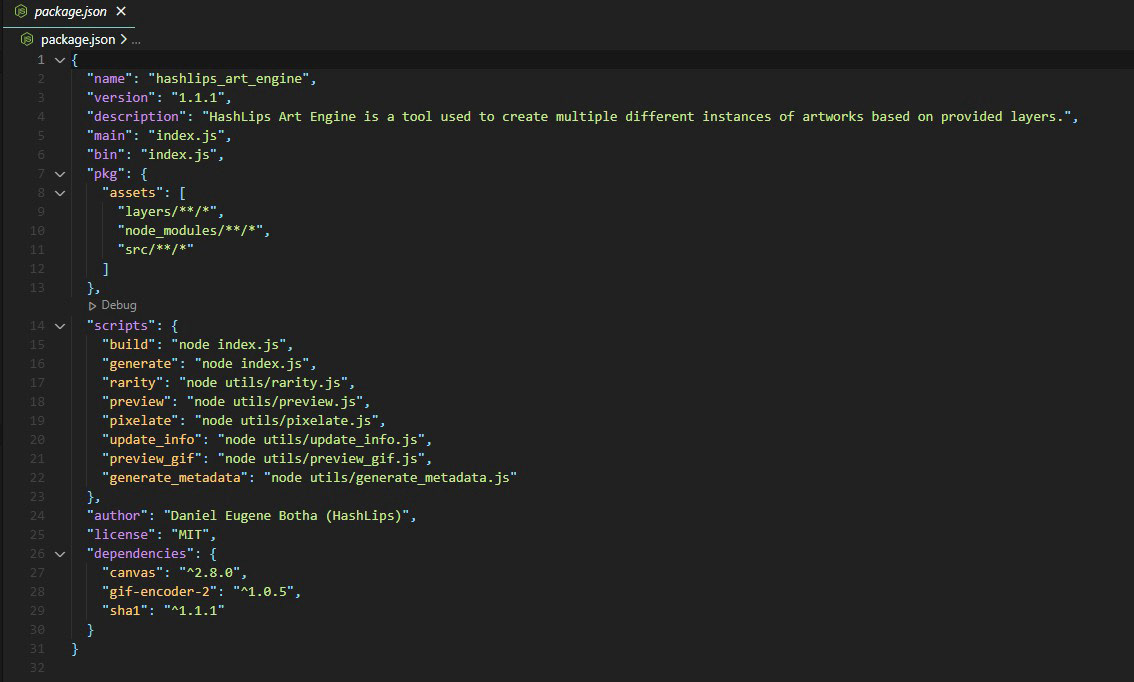Click the "preview_gif" script key
This screenshot has width=1134, height=682.
[x=152, y=459]
